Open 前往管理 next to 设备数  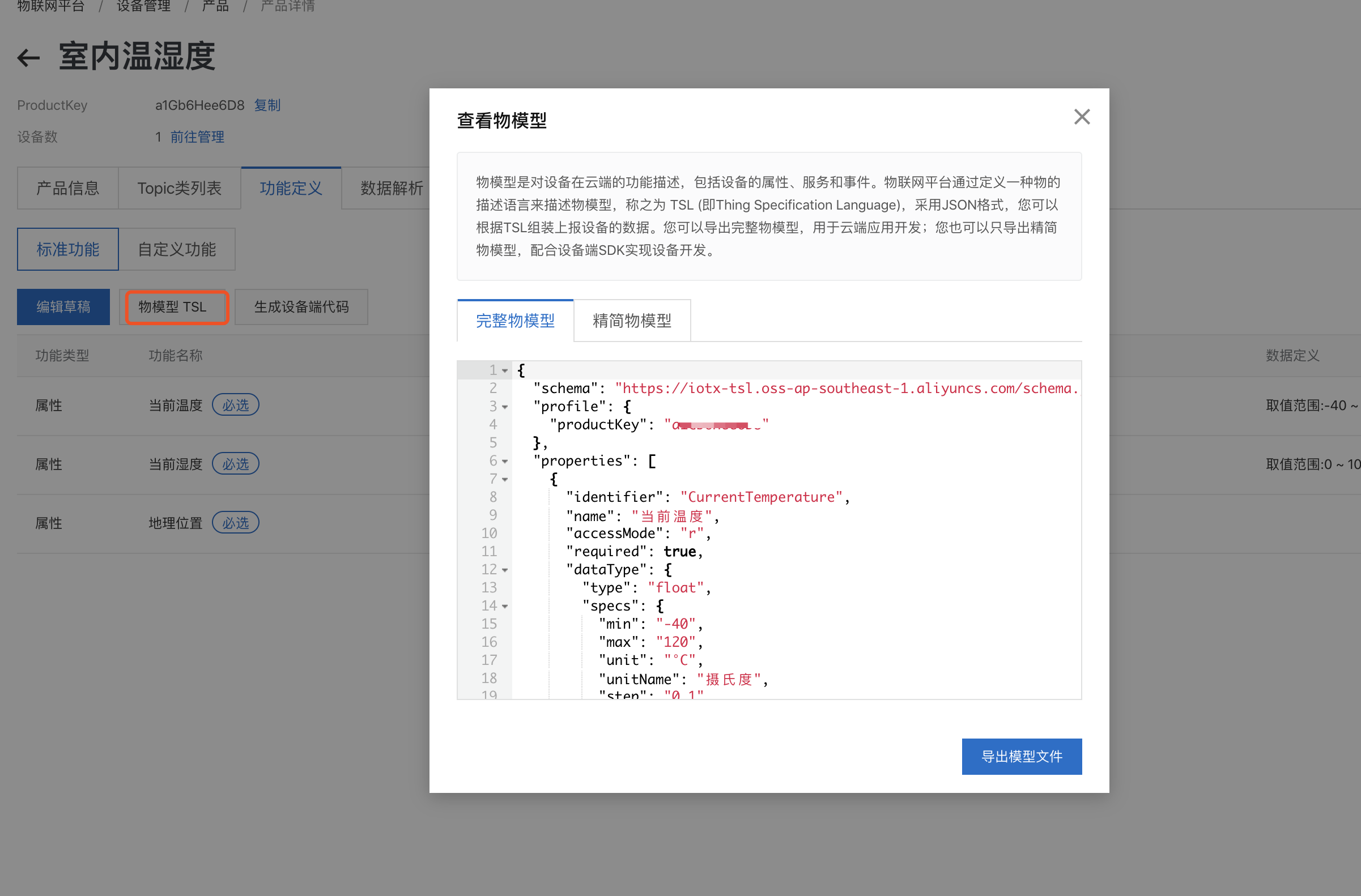pyautogui.click(x=197, y=136)
